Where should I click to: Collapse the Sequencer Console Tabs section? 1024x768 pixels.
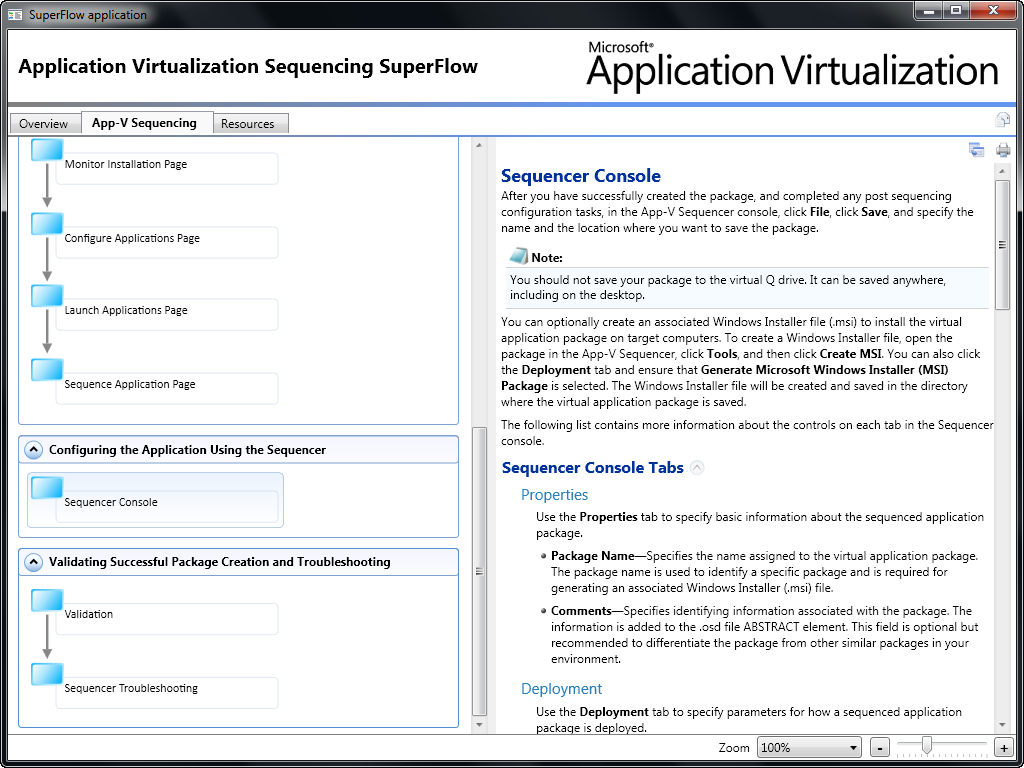coord(697,468)
